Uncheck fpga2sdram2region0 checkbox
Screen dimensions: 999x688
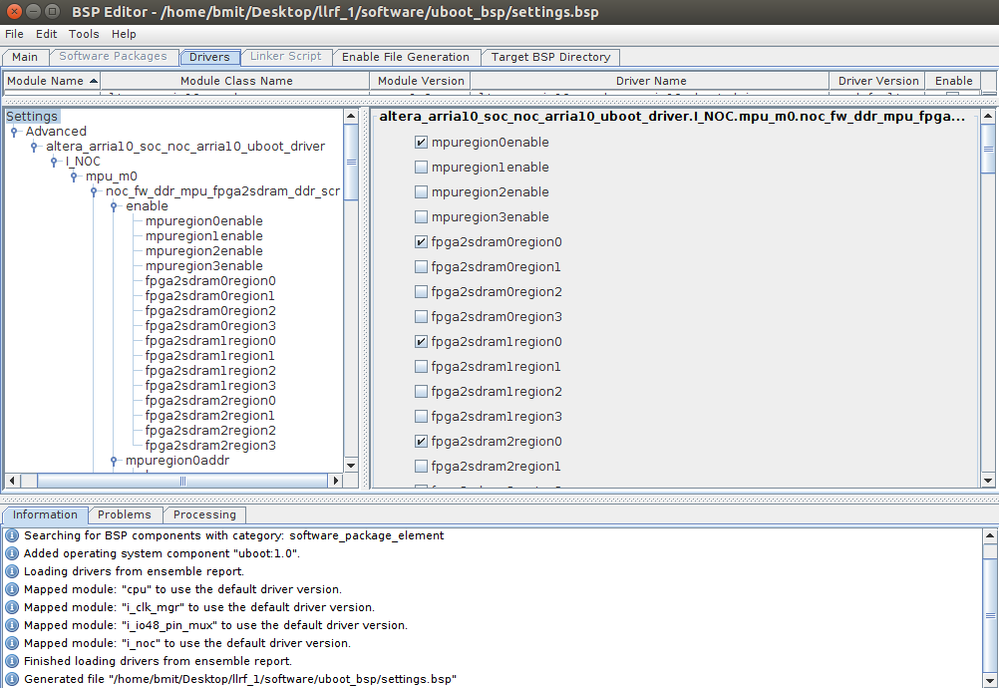(421, 441)
